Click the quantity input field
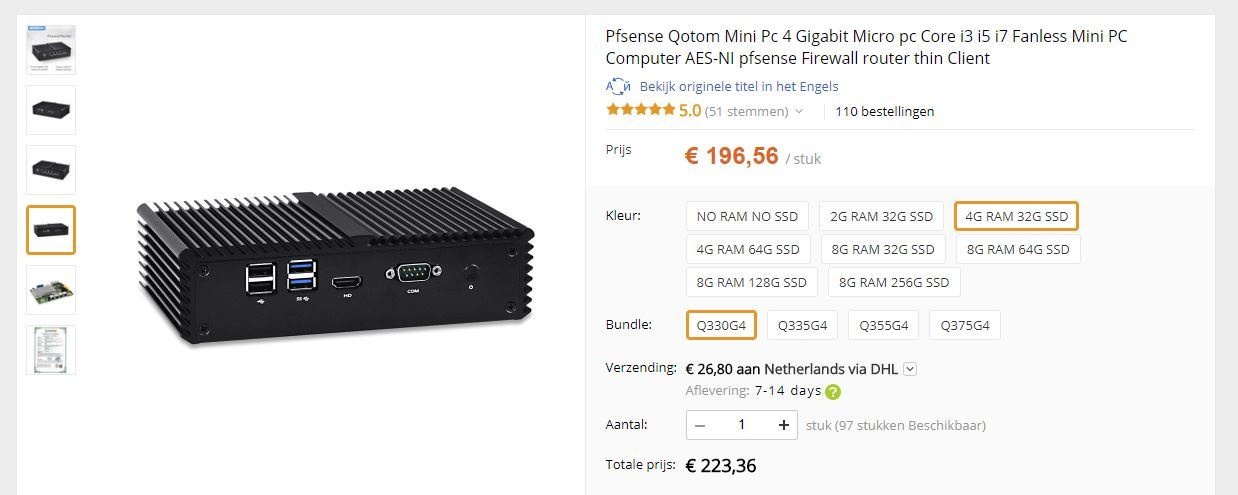The image size is (1238, 495). coord(741,425)
